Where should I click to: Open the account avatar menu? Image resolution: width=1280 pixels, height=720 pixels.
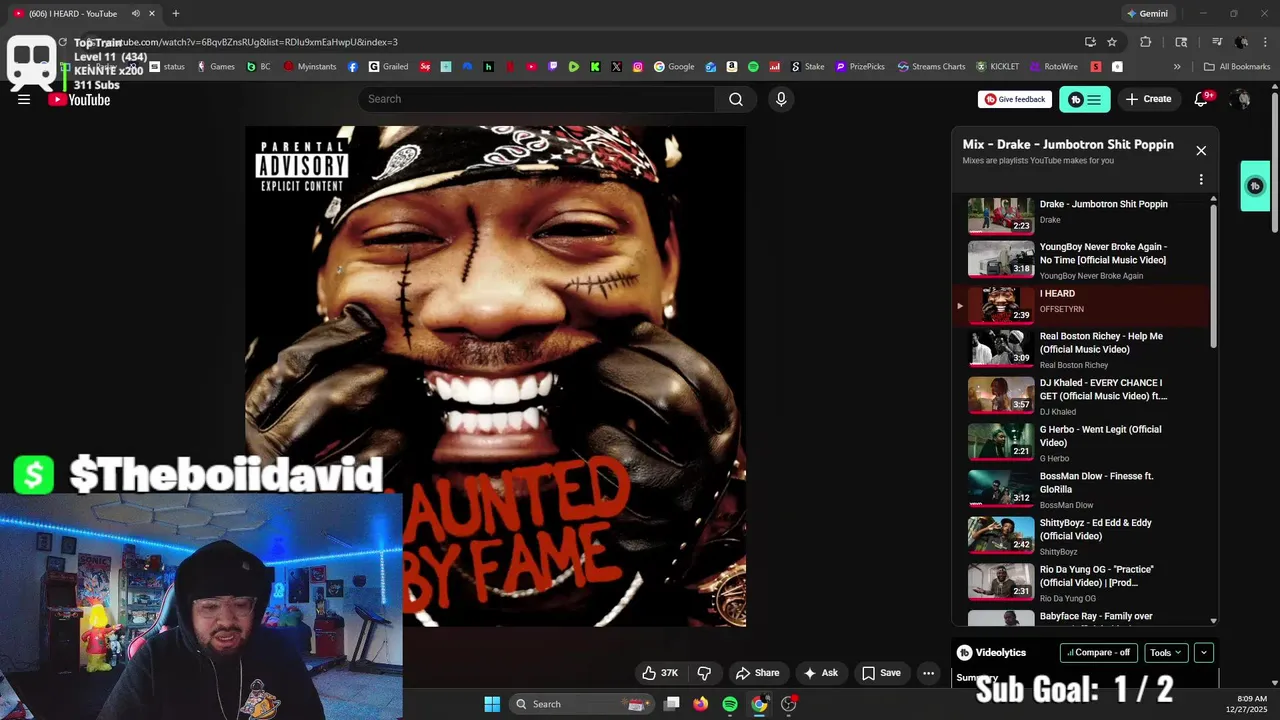point(1240,99)
